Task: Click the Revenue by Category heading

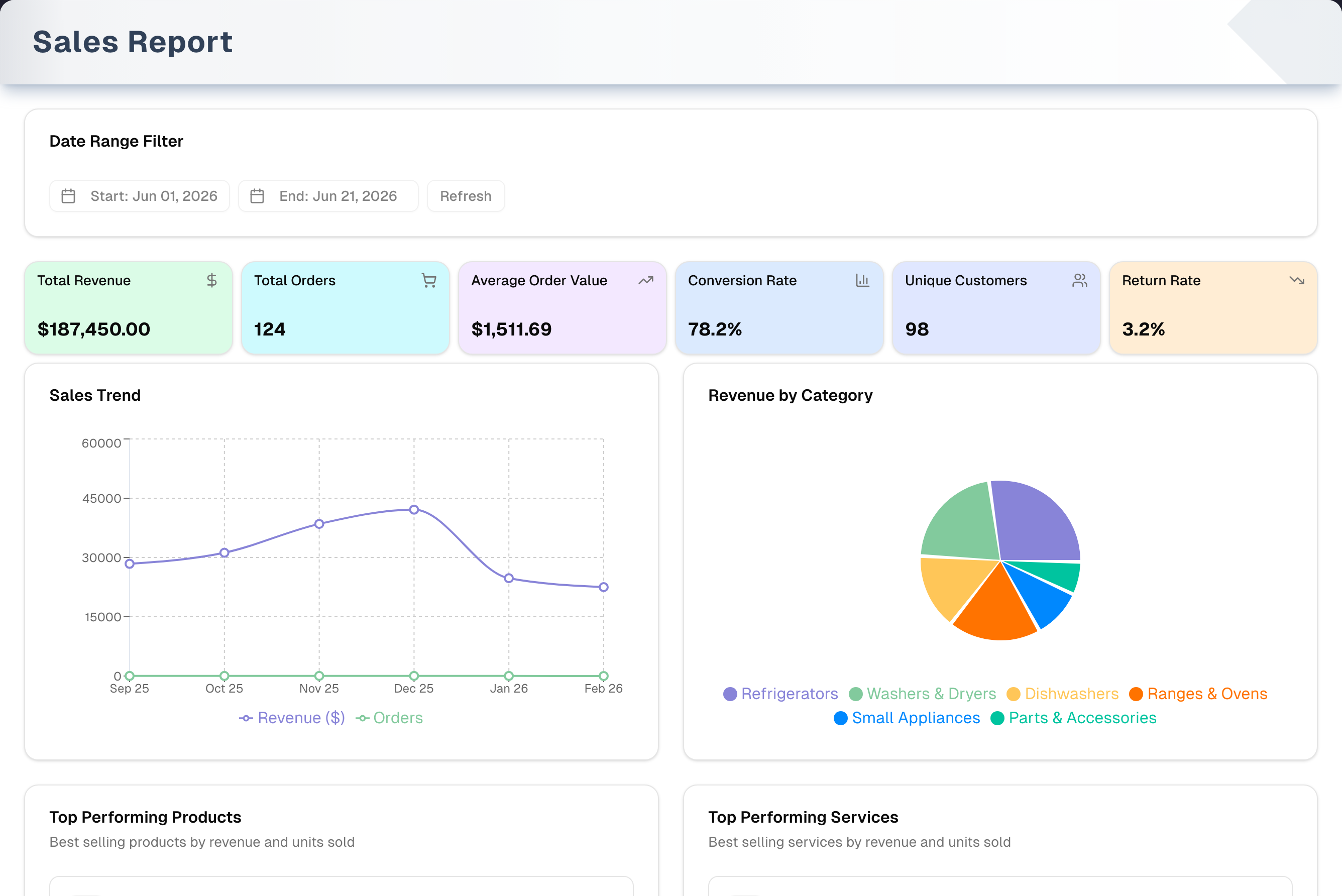Action: [x=790, y=395]
